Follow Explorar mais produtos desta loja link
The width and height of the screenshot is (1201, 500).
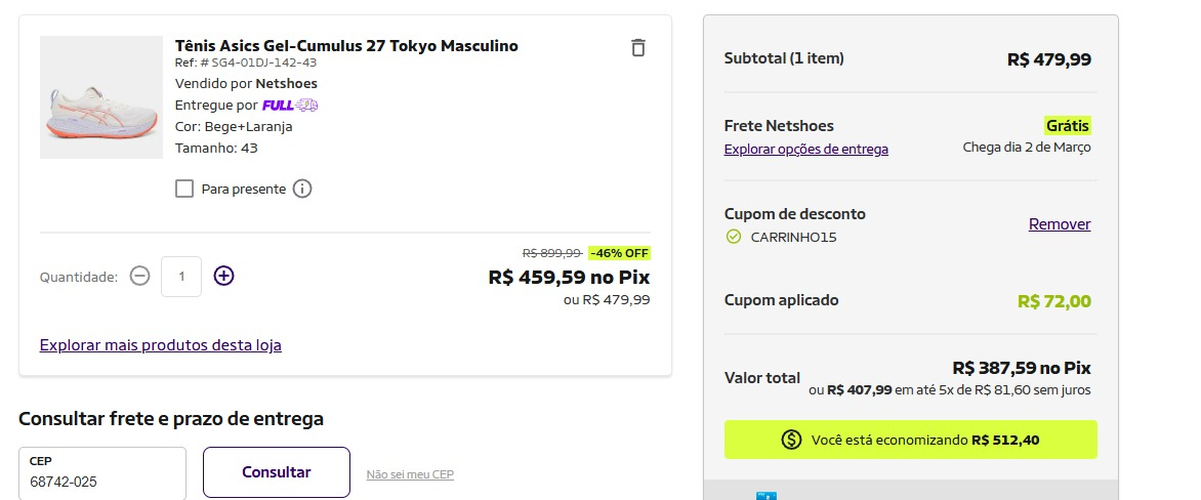pos(161,345)
